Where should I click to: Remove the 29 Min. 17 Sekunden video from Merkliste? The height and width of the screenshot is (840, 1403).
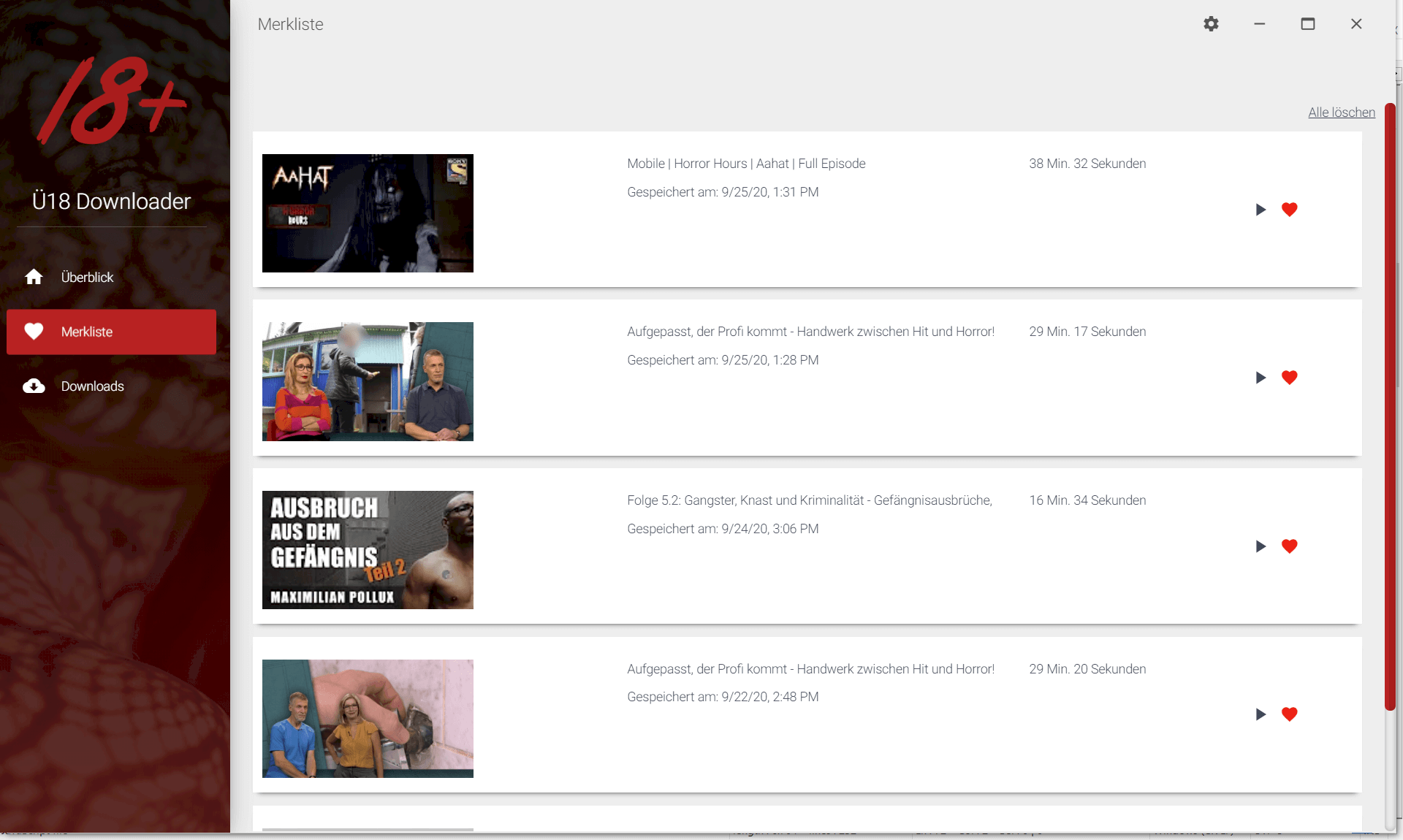(x=1289, y=378)
